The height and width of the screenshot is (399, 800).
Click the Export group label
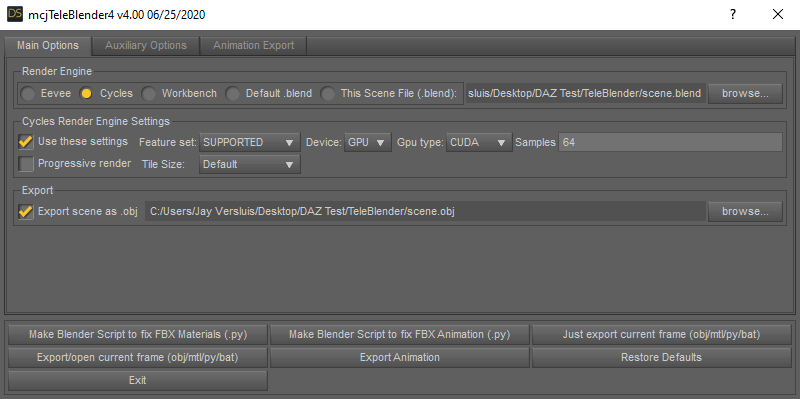[x=37, y=190]
